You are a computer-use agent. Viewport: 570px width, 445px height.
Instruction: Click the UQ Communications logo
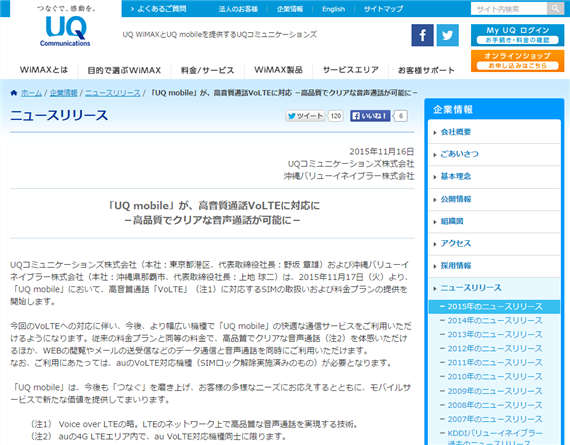click(x=65, y=32)
